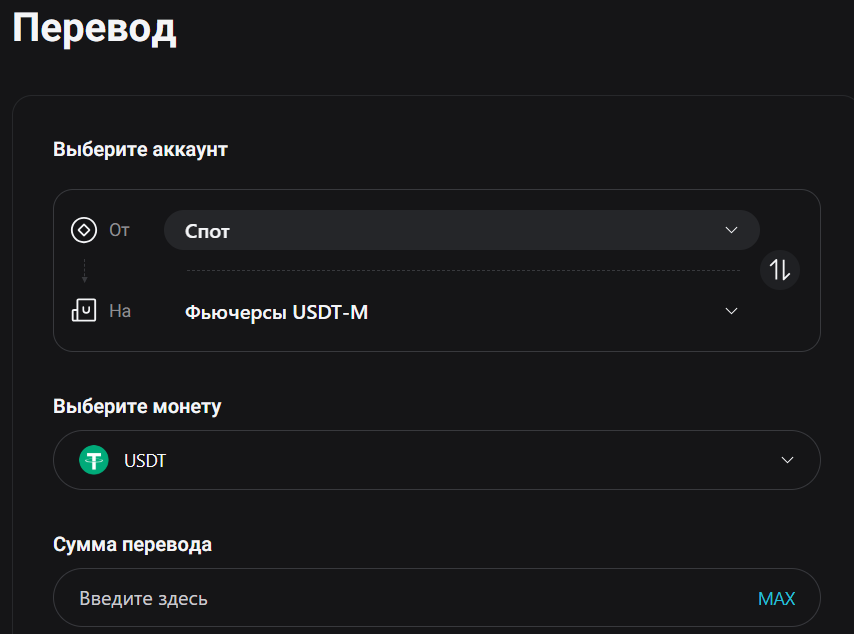The image size is (854, 634).
Task: Expand the USDT coin chevron arrow
Action: click(x=787, y=460)
